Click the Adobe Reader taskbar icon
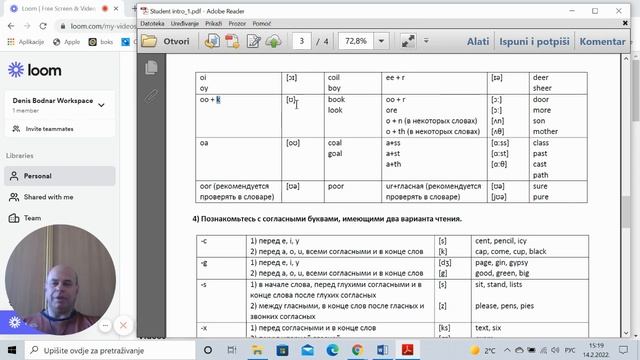 pos(407,350)
